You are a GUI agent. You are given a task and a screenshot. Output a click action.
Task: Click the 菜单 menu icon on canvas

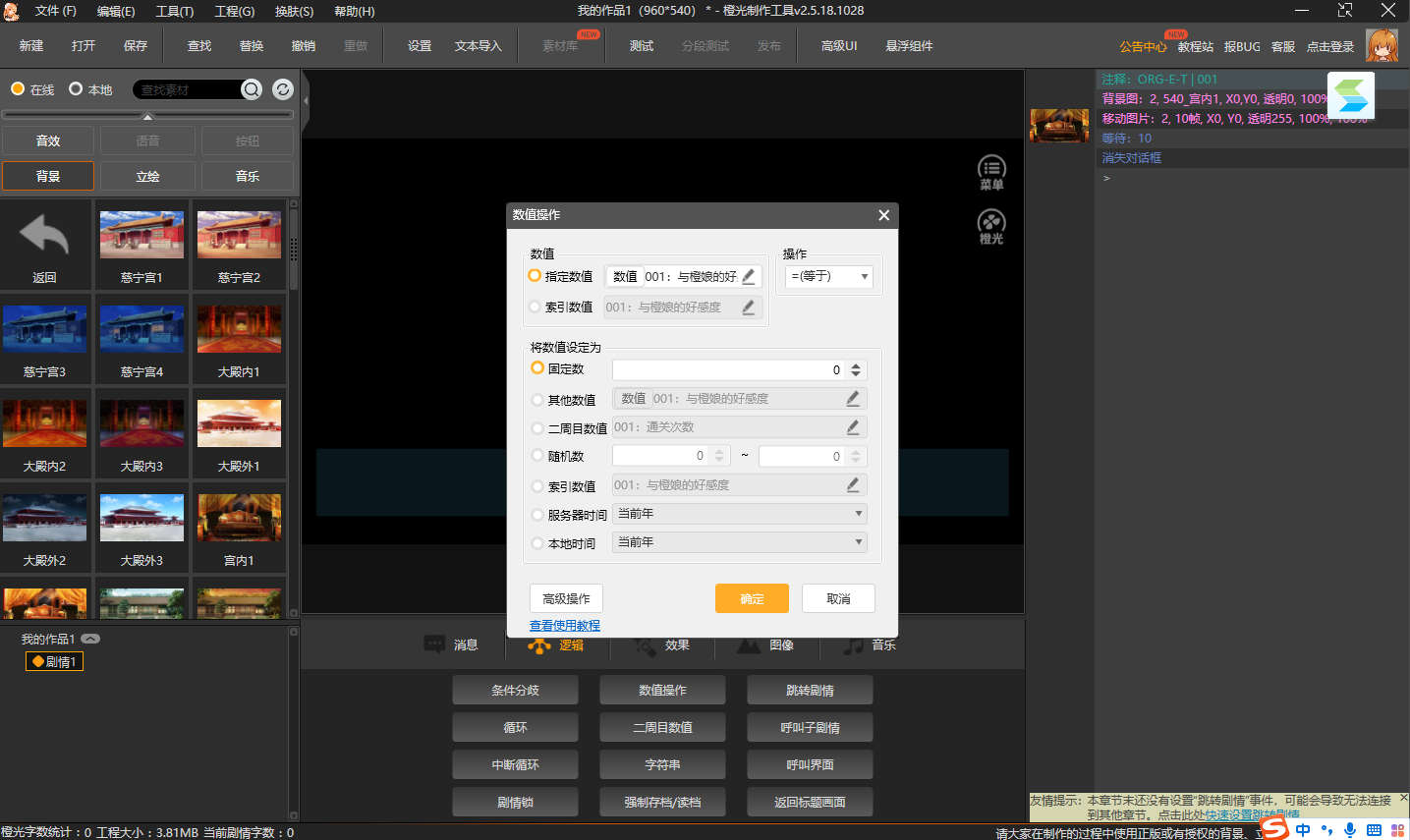pyautogui.click(x=991, y=172)
